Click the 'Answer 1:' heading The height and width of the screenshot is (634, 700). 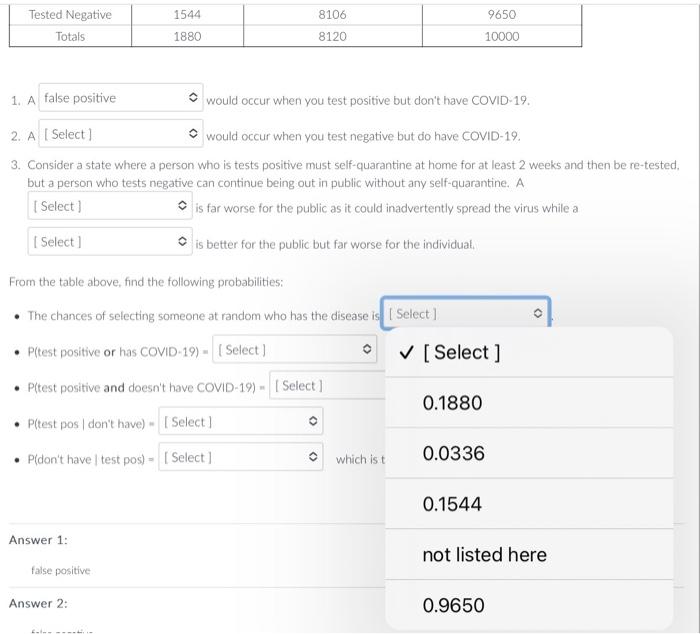(38, 540)
